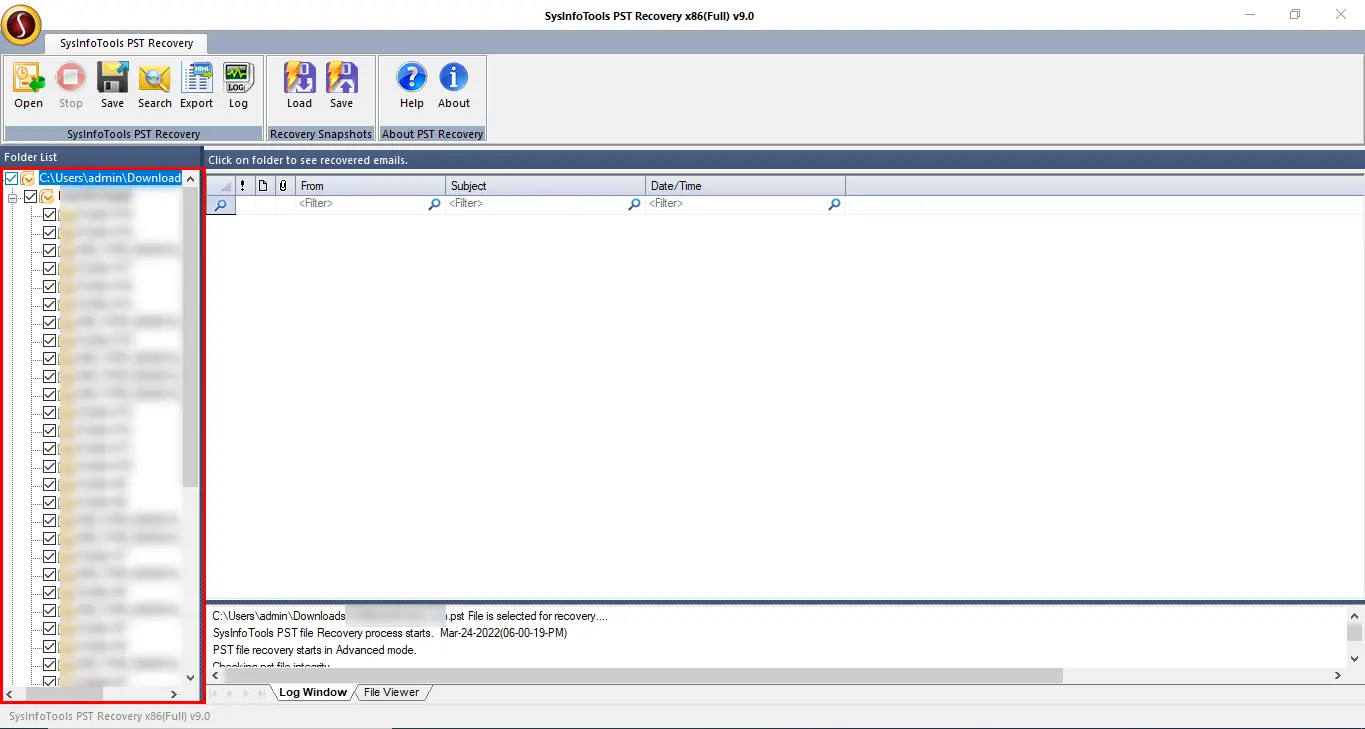The width and height of the screenshot is (1365, 729).
Task: Click the Save icon in main toolbar
Action: point(112,84)
